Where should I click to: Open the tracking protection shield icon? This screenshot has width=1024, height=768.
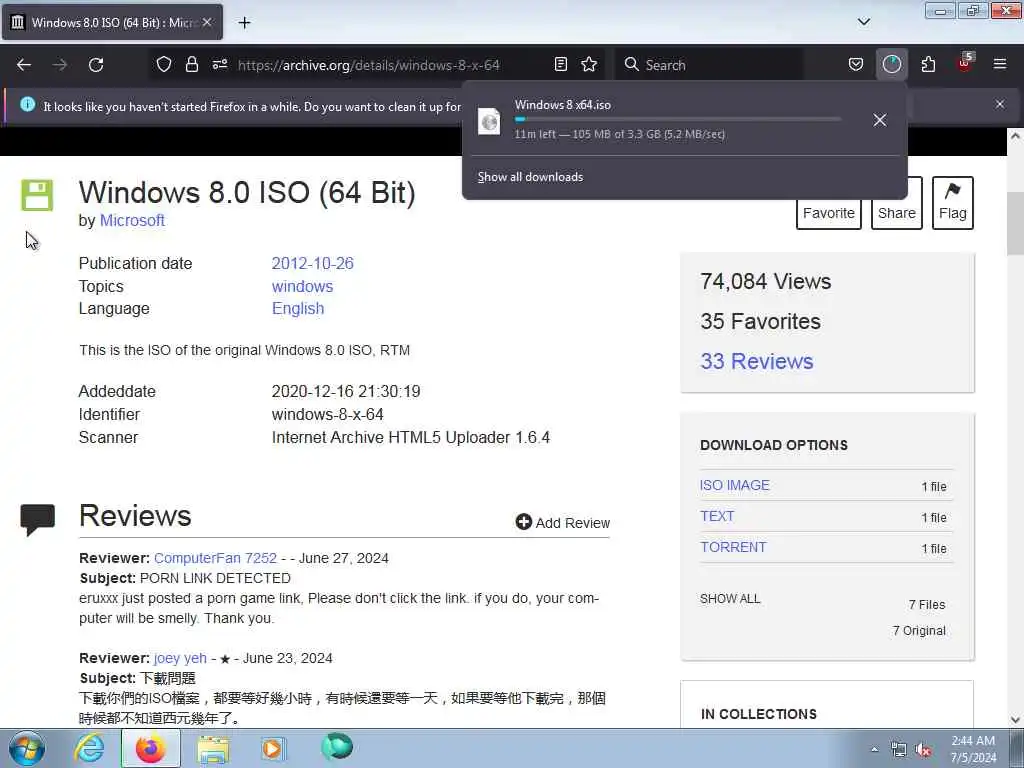(164, 64)
